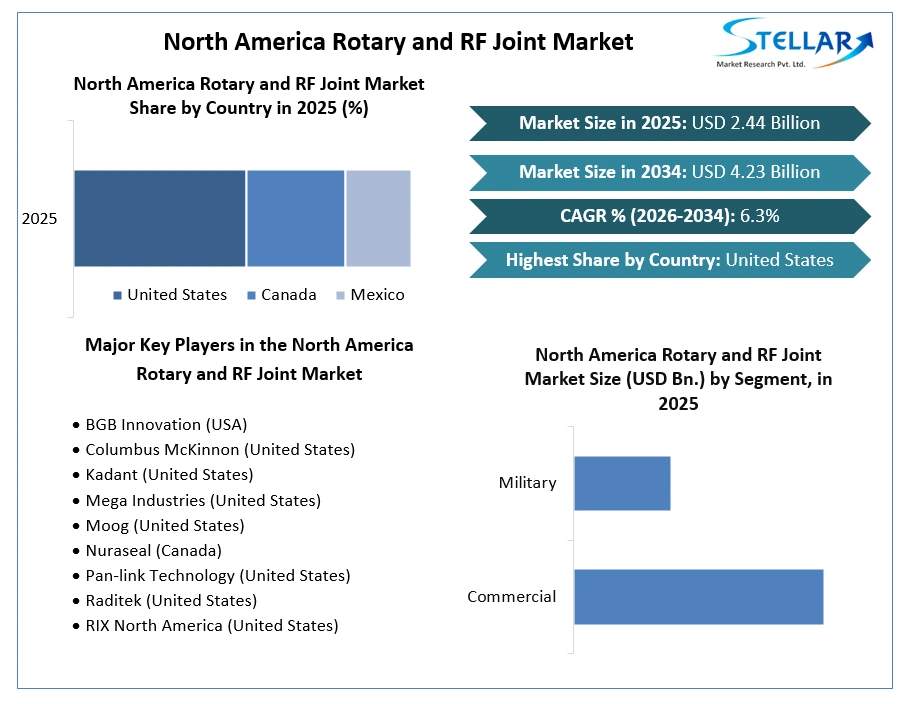Click the Highest Share by Country banner
Image resolution: width=909 pixels, height=704 pixels.
coord(670,260)
